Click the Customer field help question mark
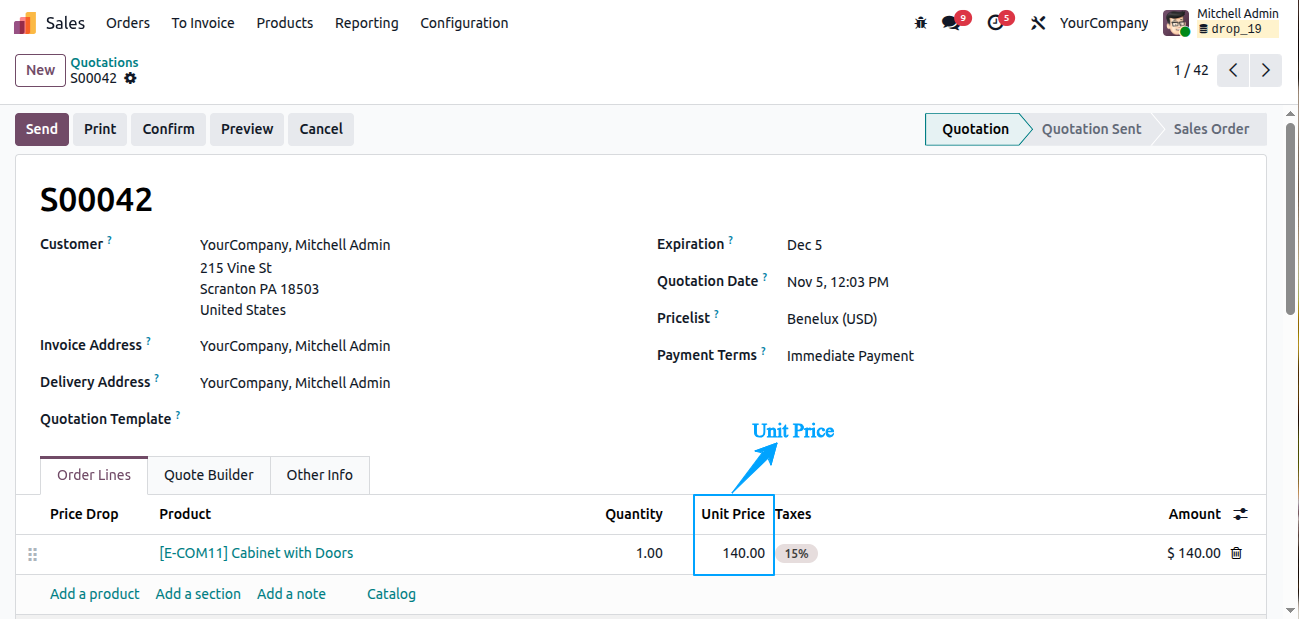1299x619 pixels. pos(110,241)
